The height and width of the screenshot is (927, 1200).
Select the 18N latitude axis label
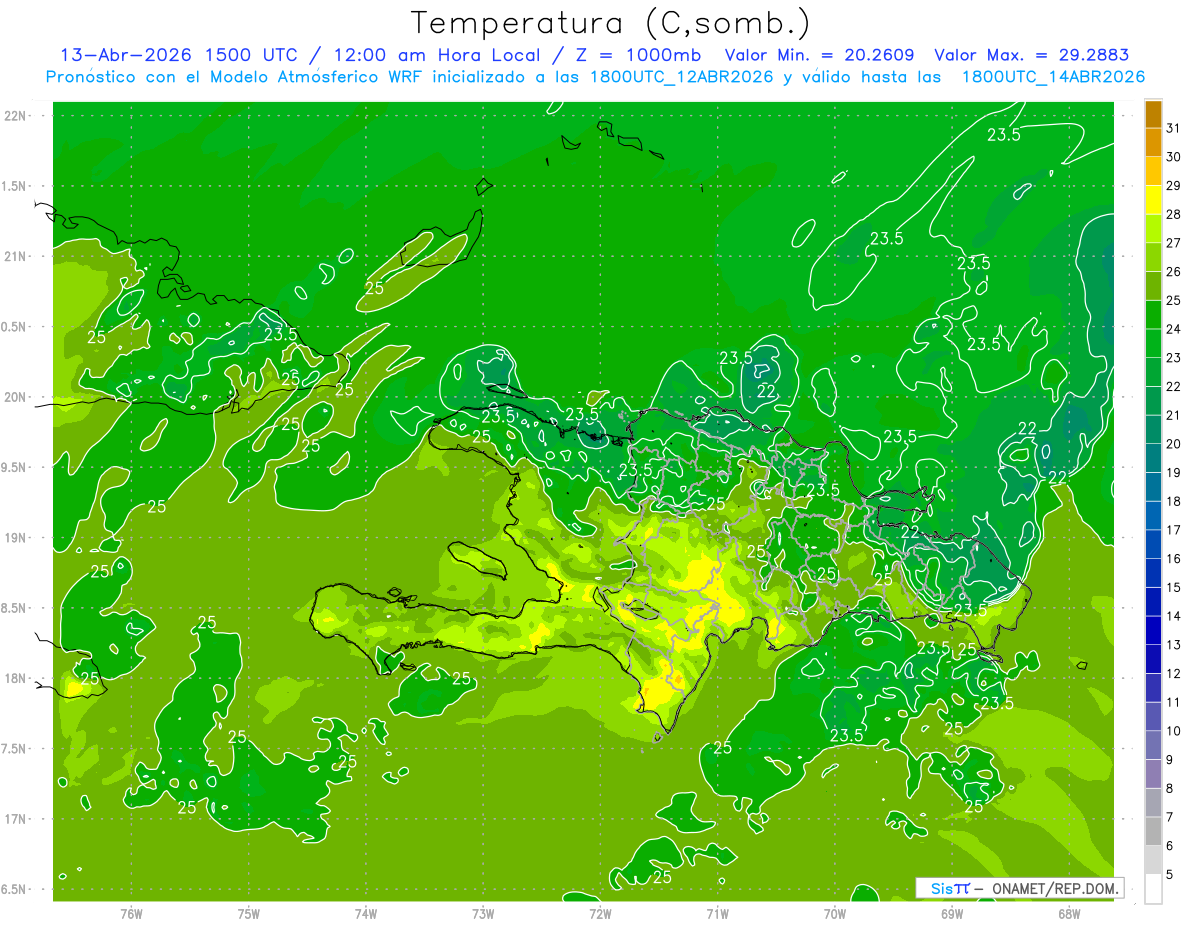(x=14, y=678)
